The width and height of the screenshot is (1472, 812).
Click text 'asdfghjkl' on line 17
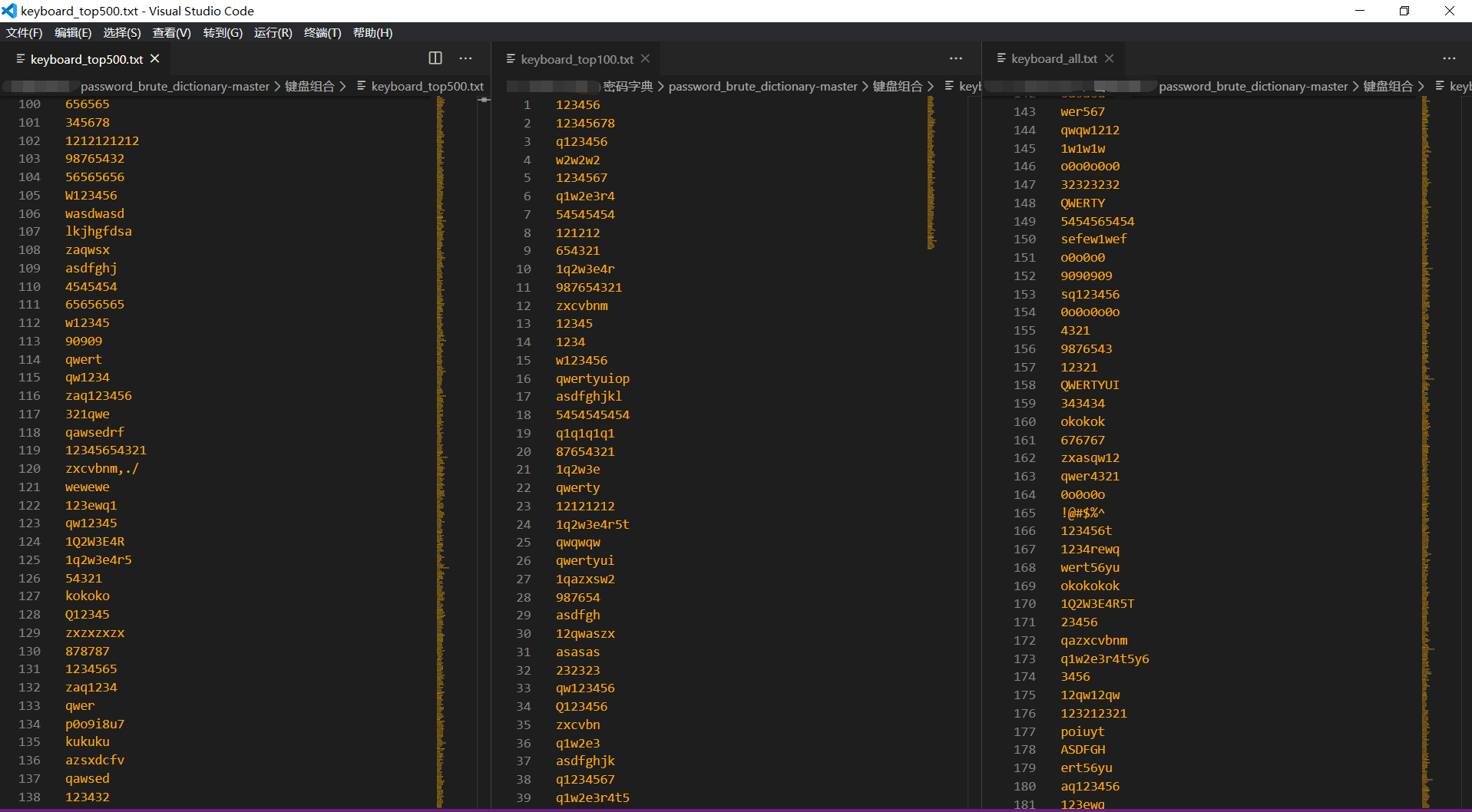[x=589, y=397]
